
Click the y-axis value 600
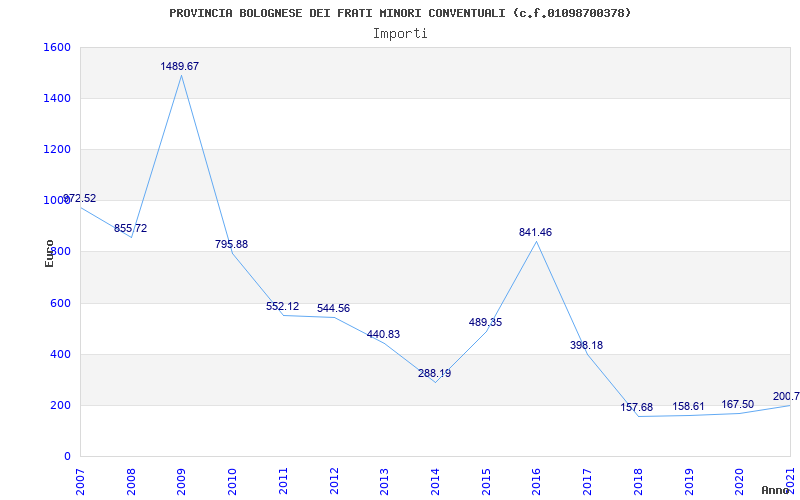pos(58,304)
